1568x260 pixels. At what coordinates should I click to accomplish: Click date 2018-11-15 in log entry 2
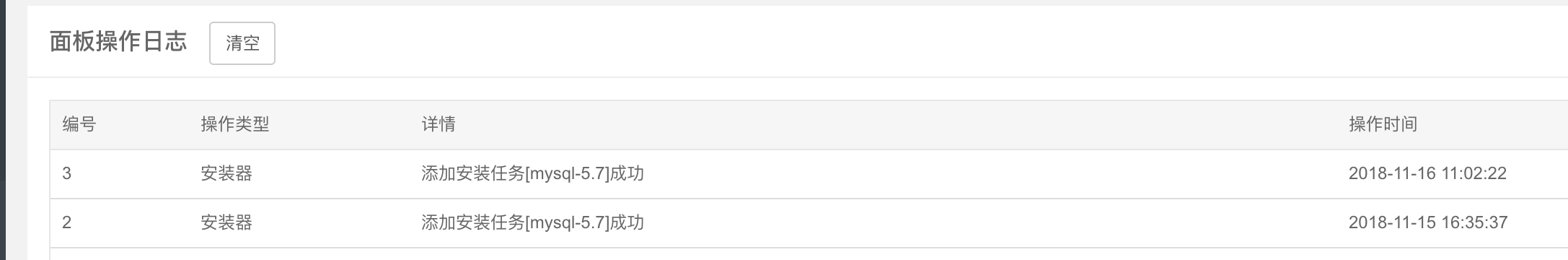pyautogui.click(x=1392, y=222)
